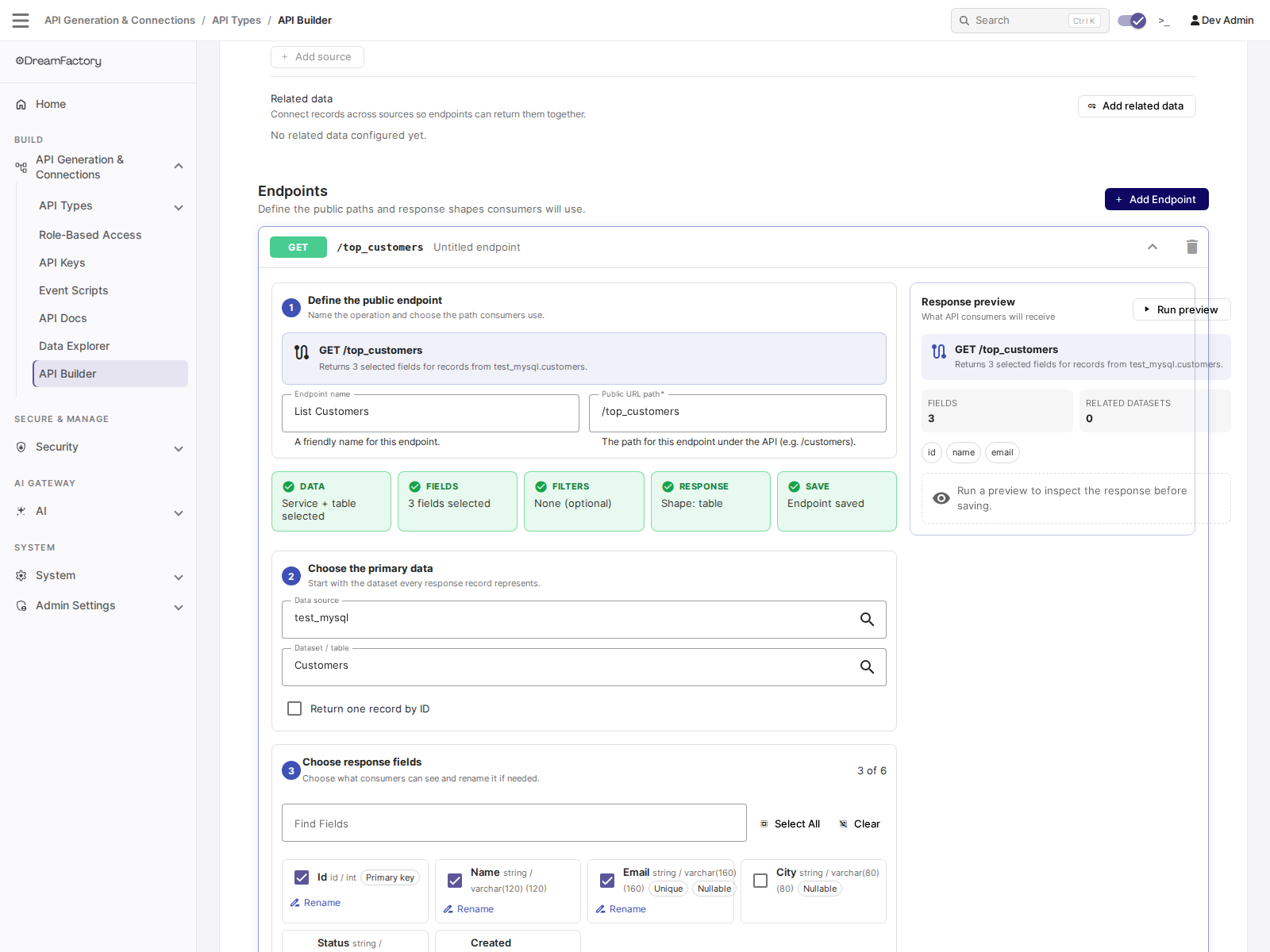Image resolution: width=1270 pixels, height=952 pixels.
Task: Open the Dev Admin user menu
Action: (1222, 21)
